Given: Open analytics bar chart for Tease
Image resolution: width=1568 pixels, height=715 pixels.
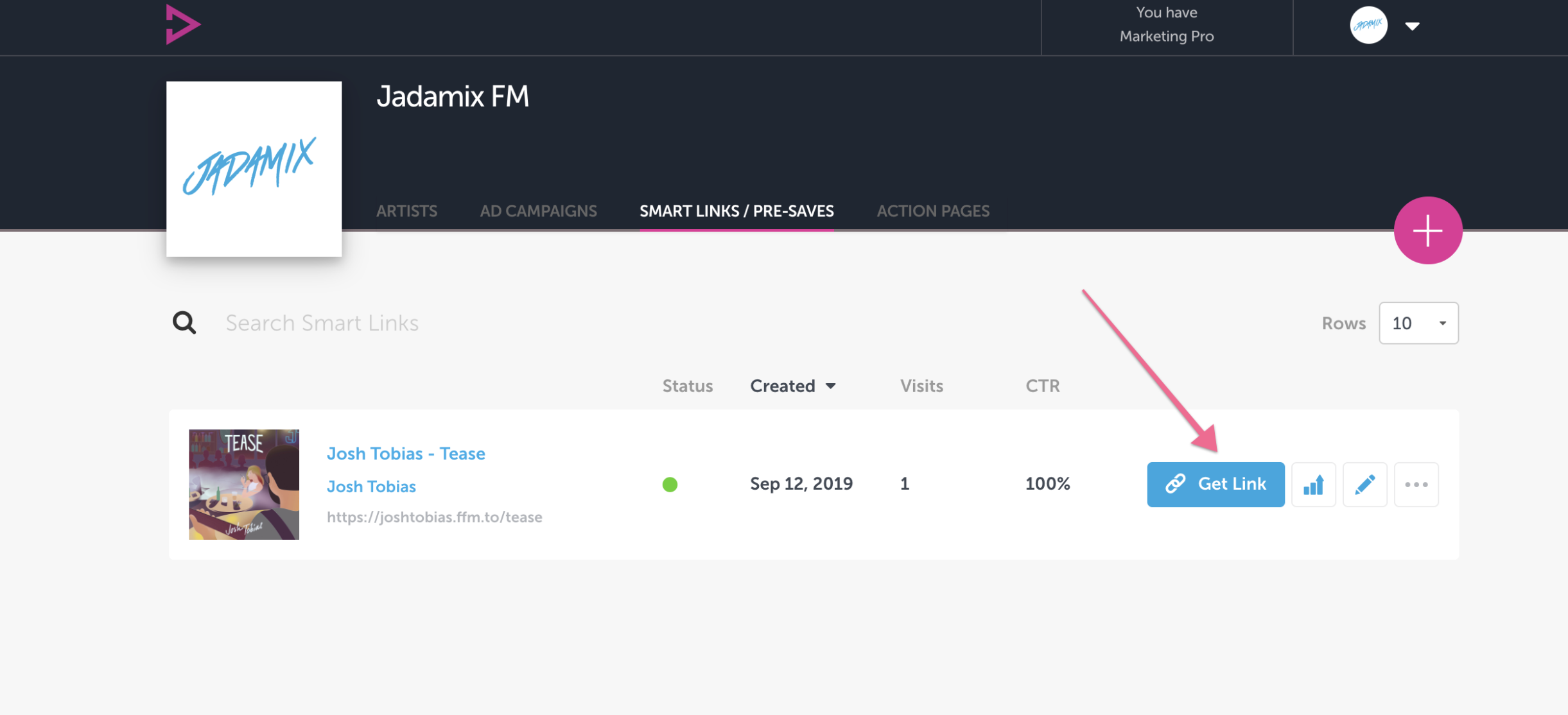Looking at the screenshot, I should click(1313, 485).
